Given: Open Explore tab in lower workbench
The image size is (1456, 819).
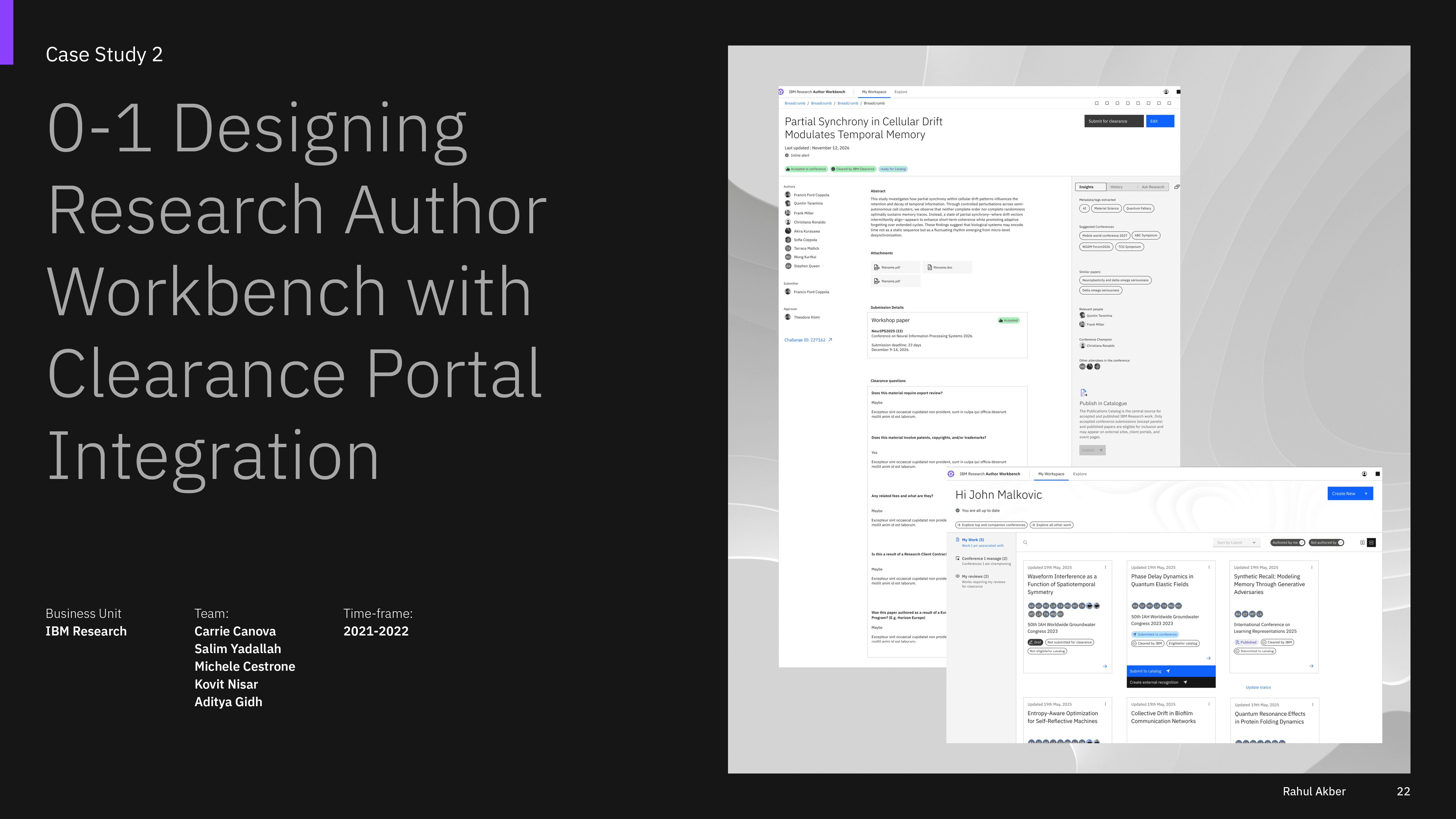Looking at the screenshot, I should (x=1080, y=474).
